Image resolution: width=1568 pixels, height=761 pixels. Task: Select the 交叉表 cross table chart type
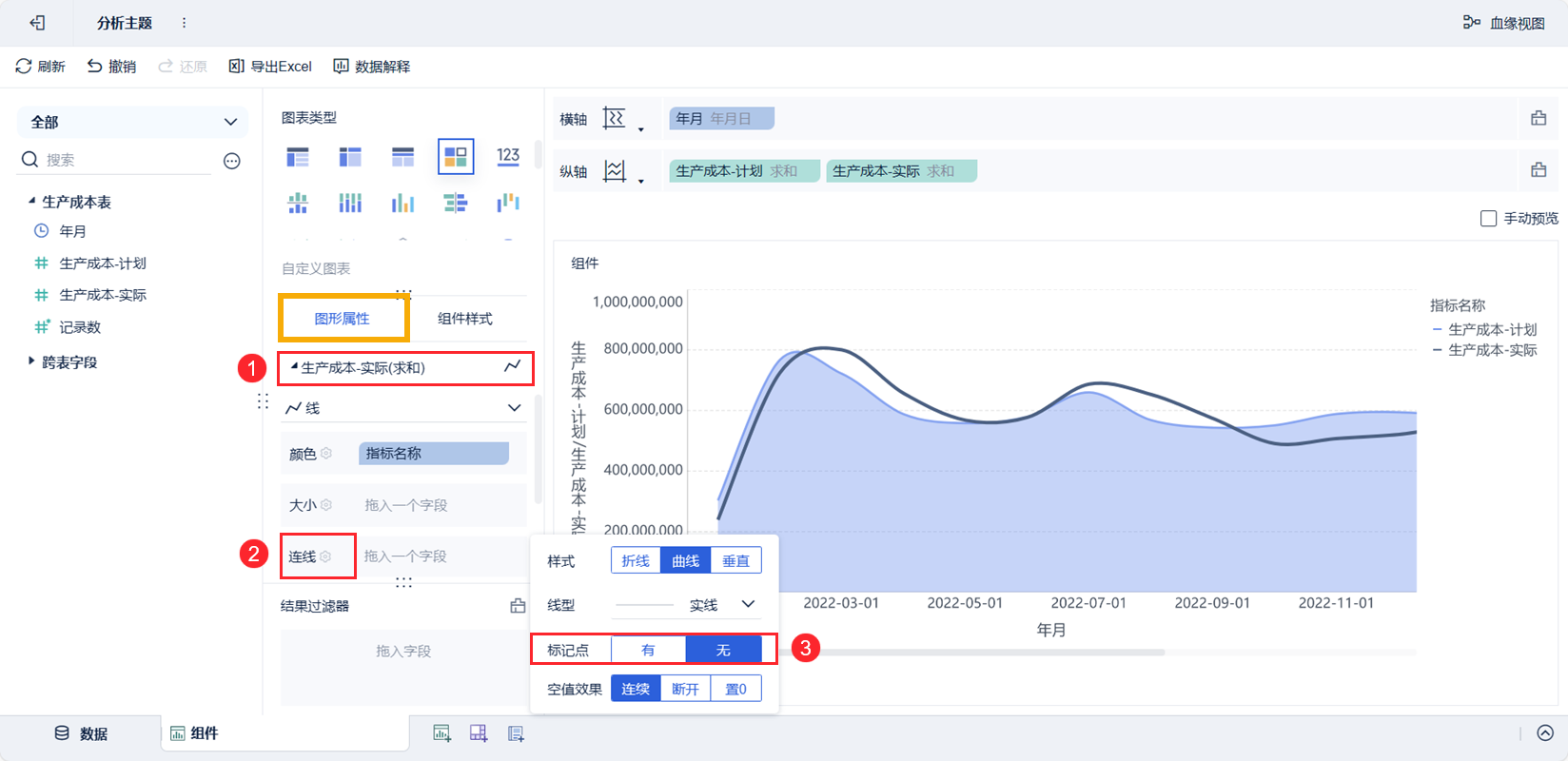coord(350,156)
